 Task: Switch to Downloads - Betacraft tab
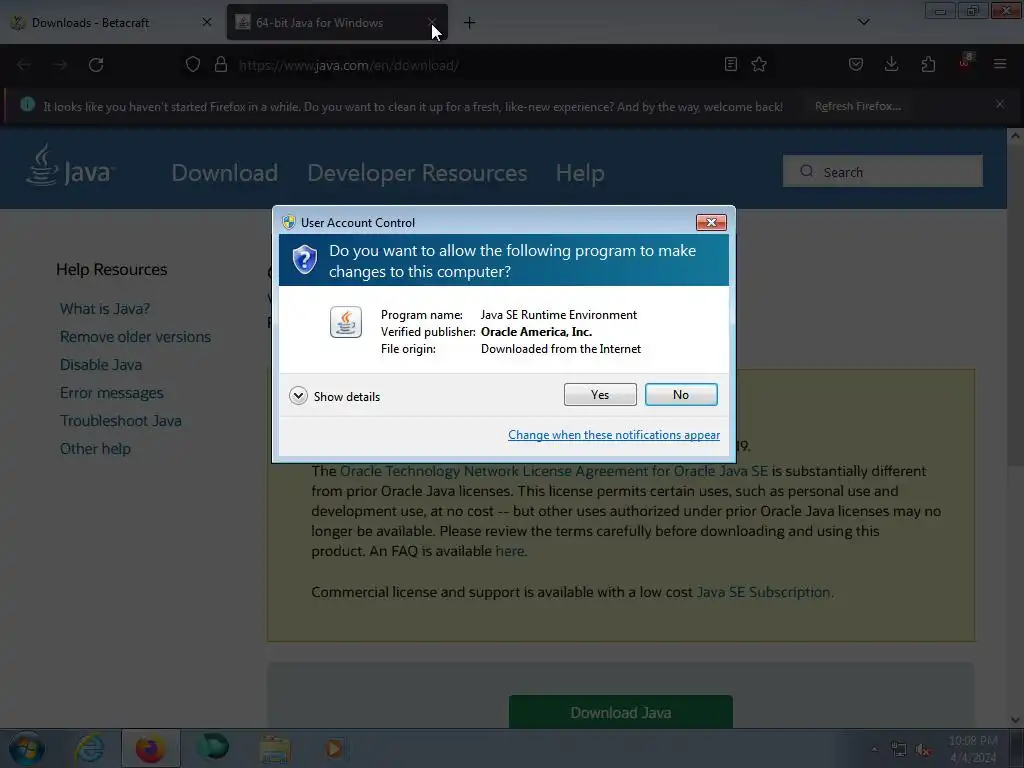tap(90, 23)
